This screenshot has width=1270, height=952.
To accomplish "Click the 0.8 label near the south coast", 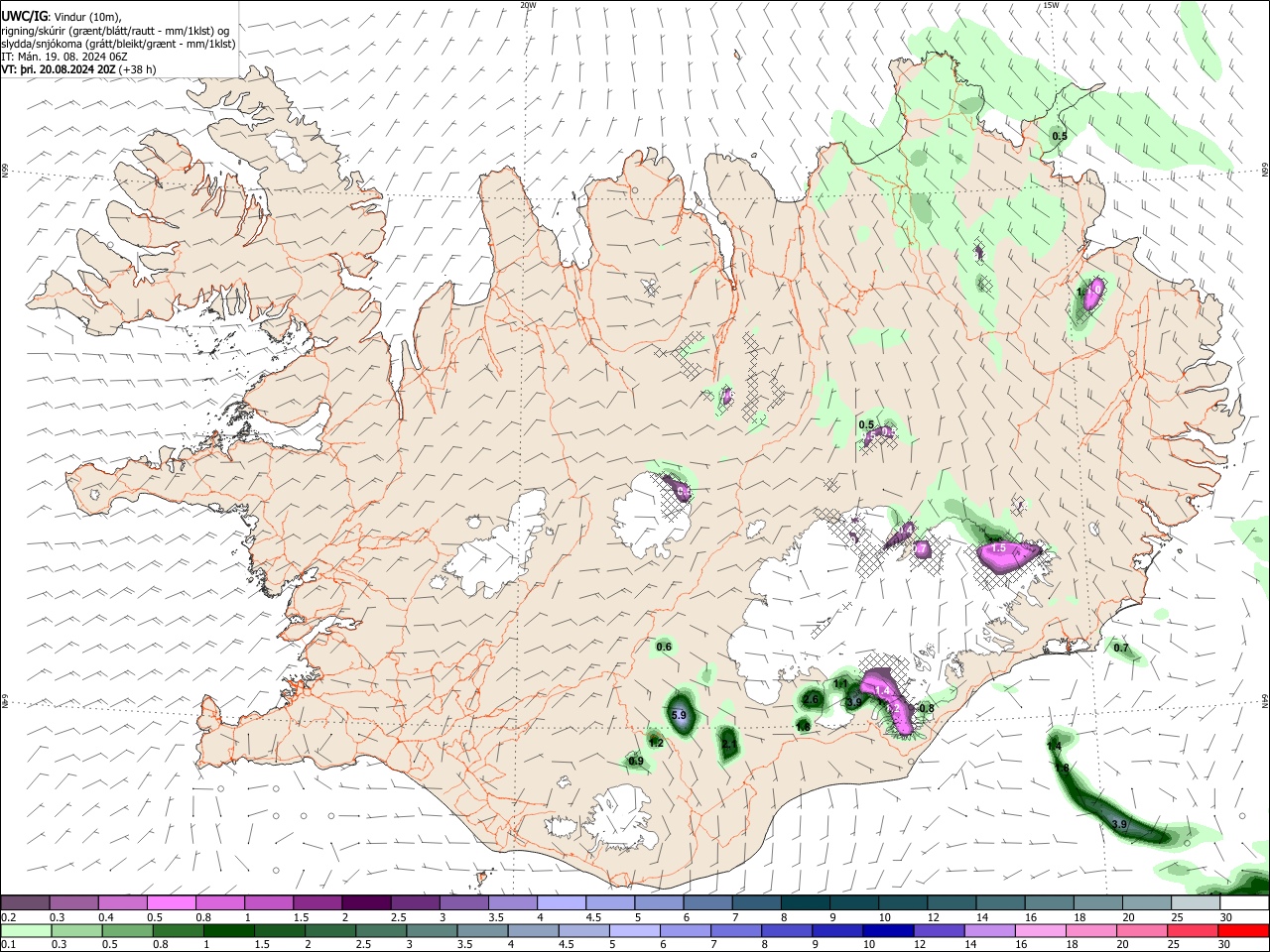I will (x=927, y=708).
